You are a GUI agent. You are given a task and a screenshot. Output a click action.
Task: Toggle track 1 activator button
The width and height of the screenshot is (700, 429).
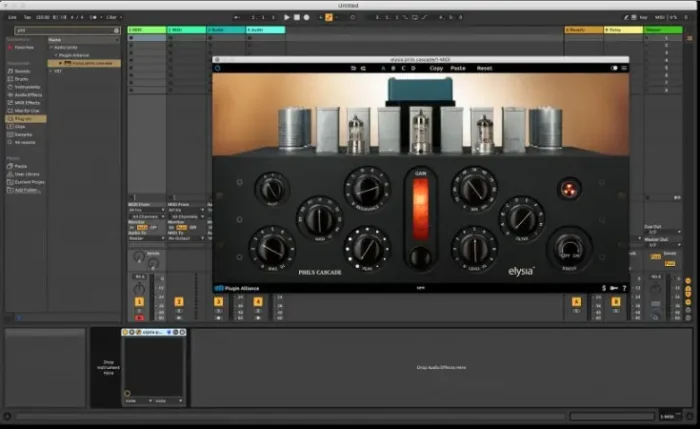[139, 301]
